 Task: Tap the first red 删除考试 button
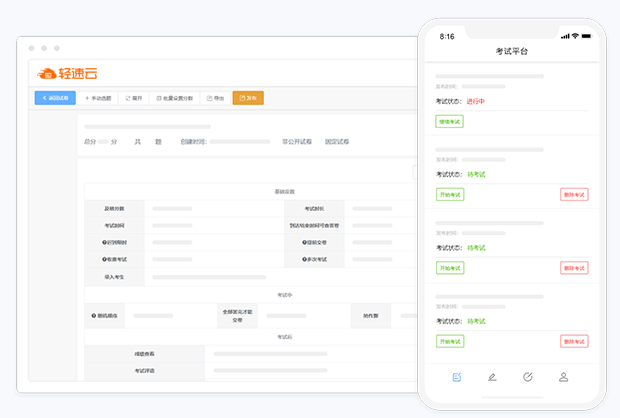(x=574, y=194)
